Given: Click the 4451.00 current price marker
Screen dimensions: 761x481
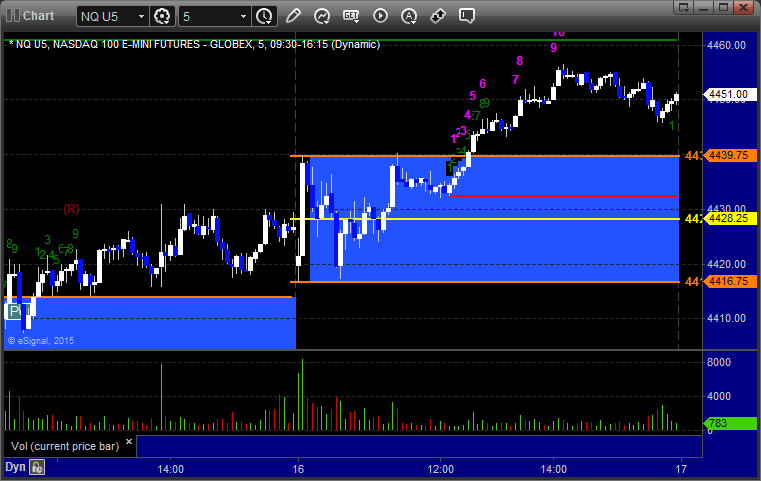Looking at the screenshot, I should [x=729, y=94].
